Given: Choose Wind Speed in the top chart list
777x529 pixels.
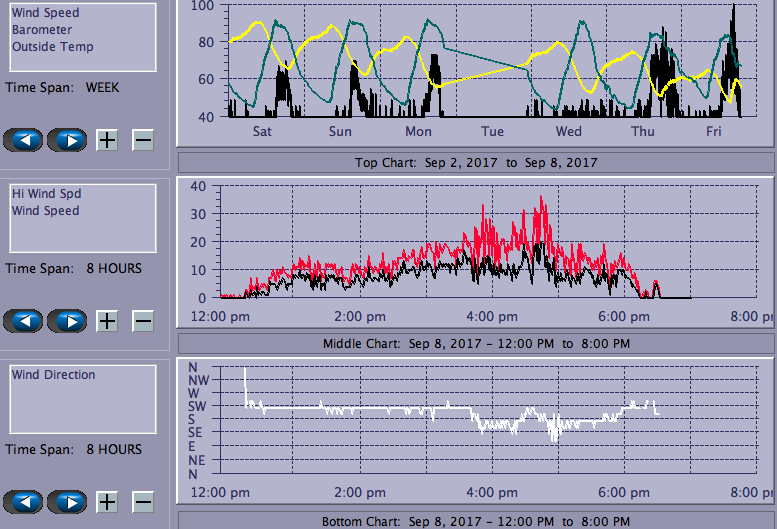Looking at the screenshot, I should (45, 13).
